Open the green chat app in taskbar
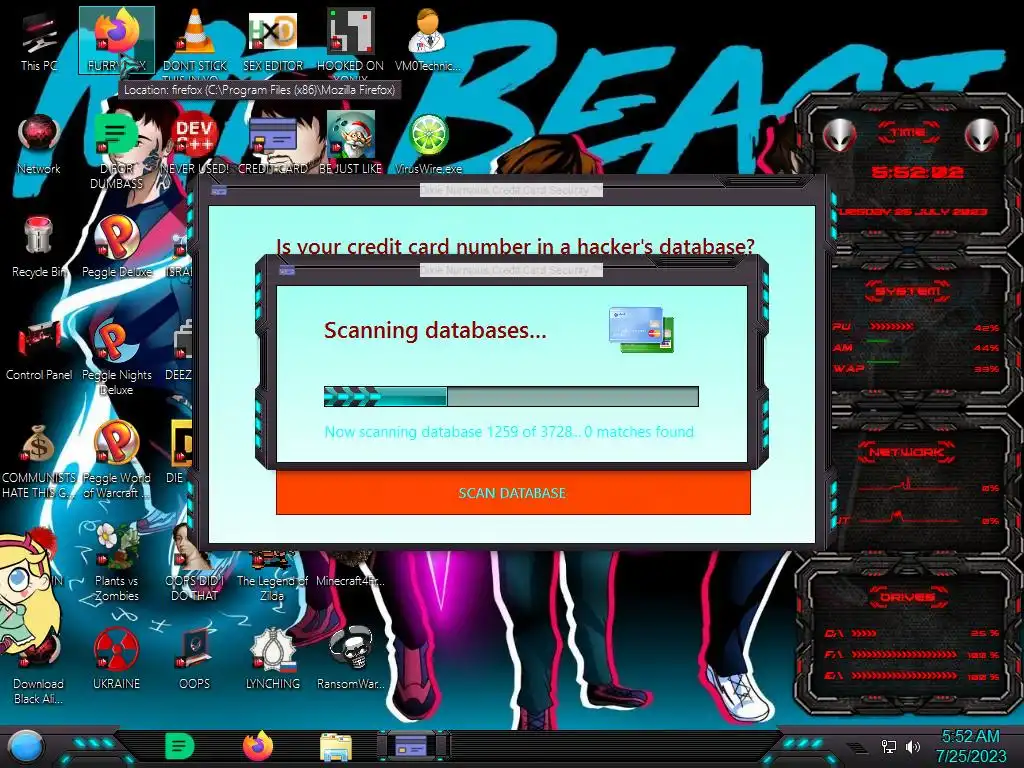1024x768 pixels. (180, 746)
